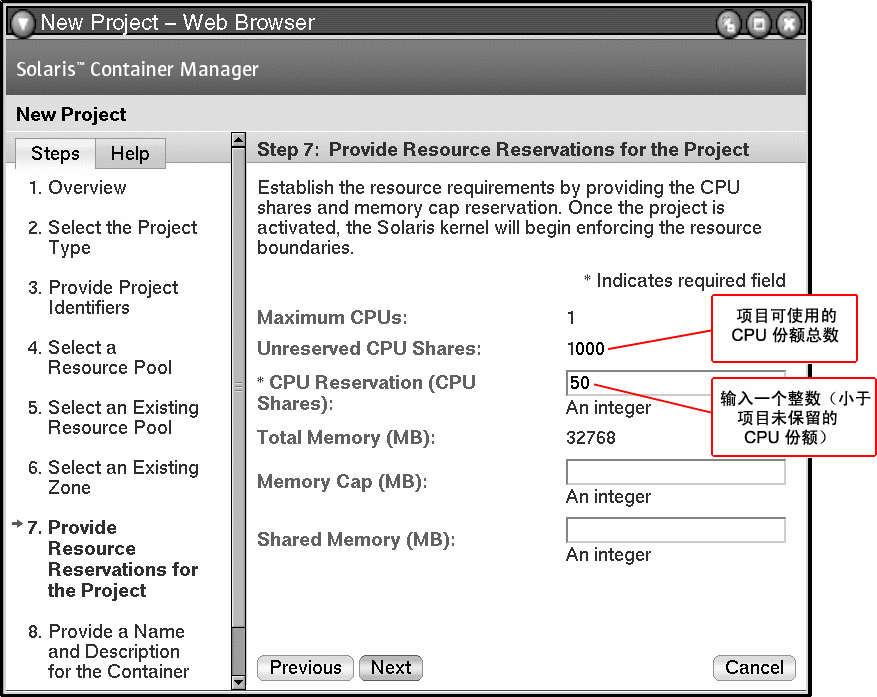The width and height of the screenshot is (877, 697).
Task: Click the Indicates required field note
Action: point(685,280)
